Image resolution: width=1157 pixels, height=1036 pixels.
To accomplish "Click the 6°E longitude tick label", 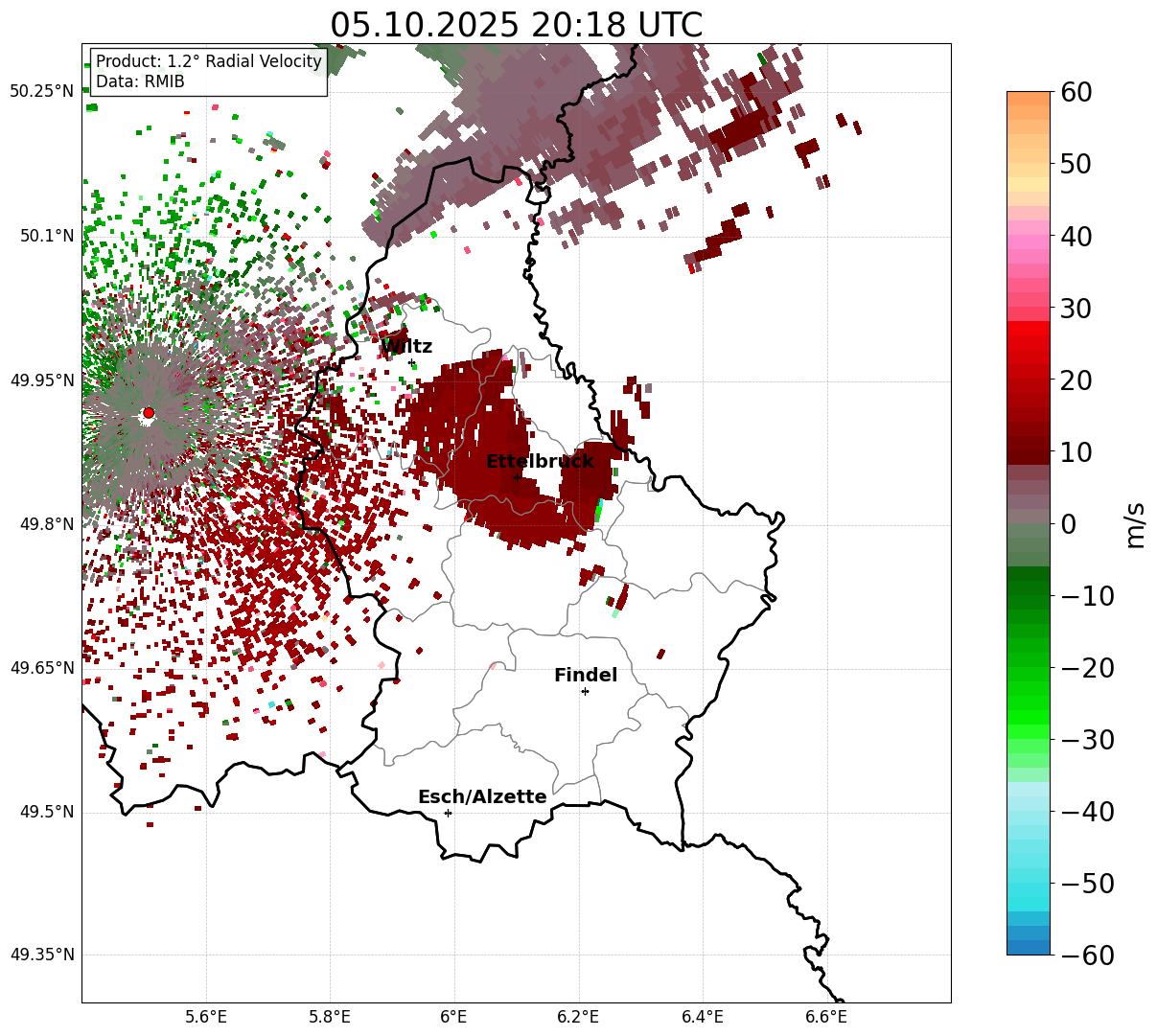I will (453, 1017).
